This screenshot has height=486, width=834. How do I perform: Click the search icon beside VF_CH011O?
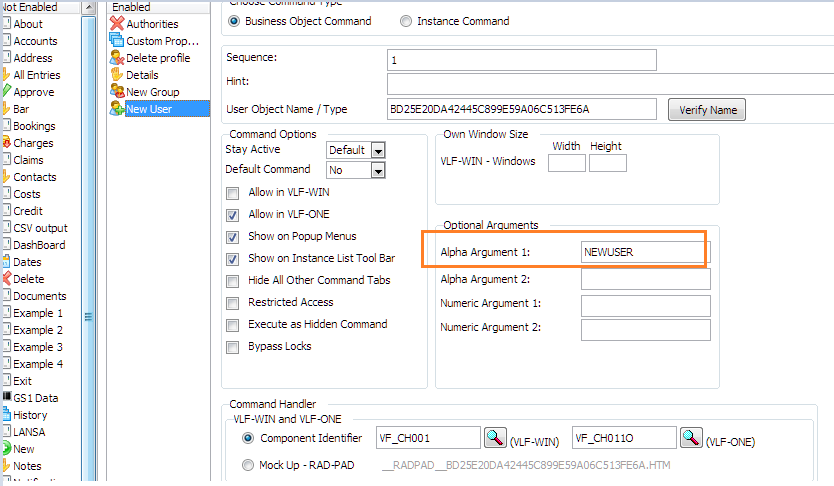691,438
